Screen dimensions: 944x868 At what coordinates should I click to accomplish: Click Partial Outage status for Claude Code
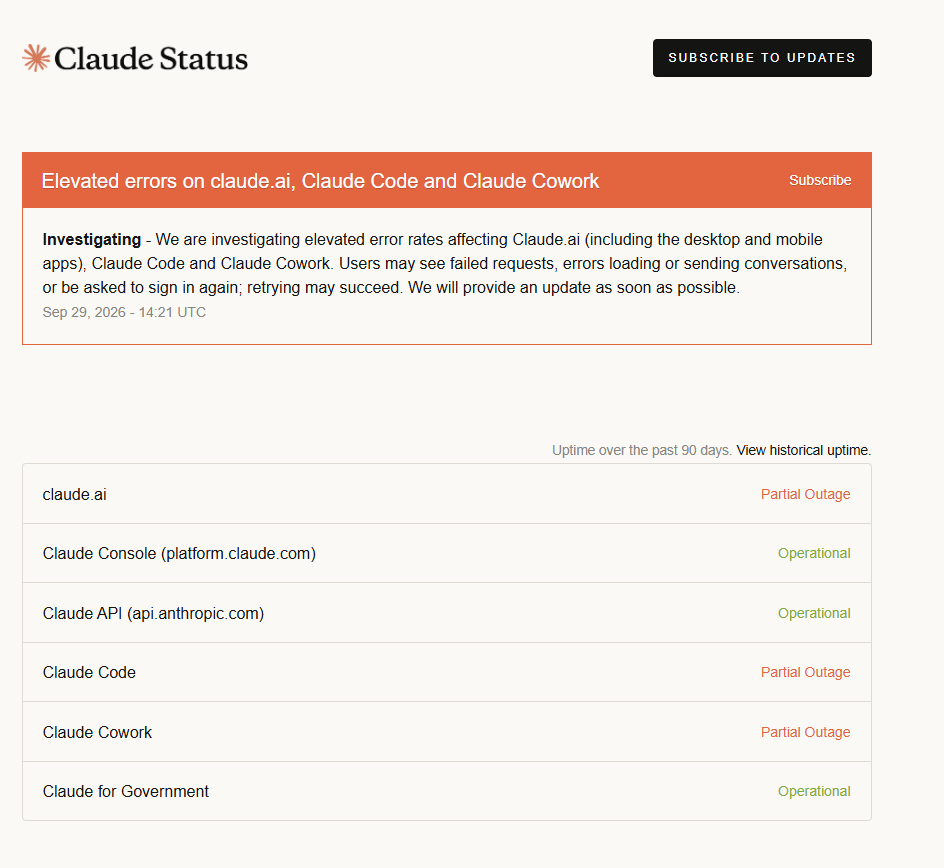click(x=805, y=672)
